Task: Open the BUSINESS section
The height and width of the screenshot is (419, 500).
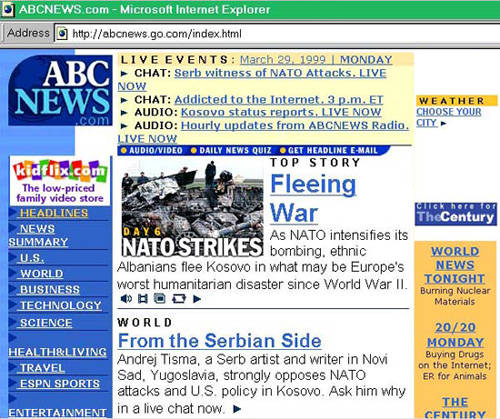Action: click(50, 289)
